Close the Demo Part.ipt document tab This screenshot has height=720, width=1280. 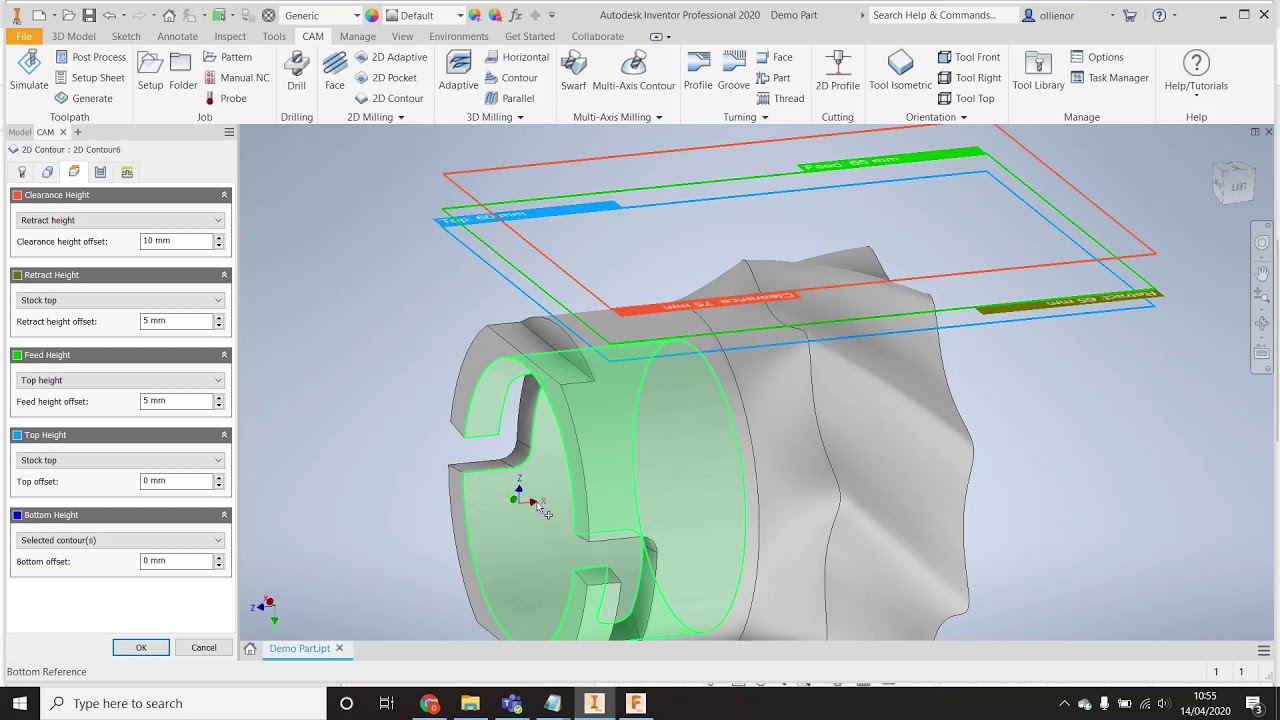click(339, 648)
